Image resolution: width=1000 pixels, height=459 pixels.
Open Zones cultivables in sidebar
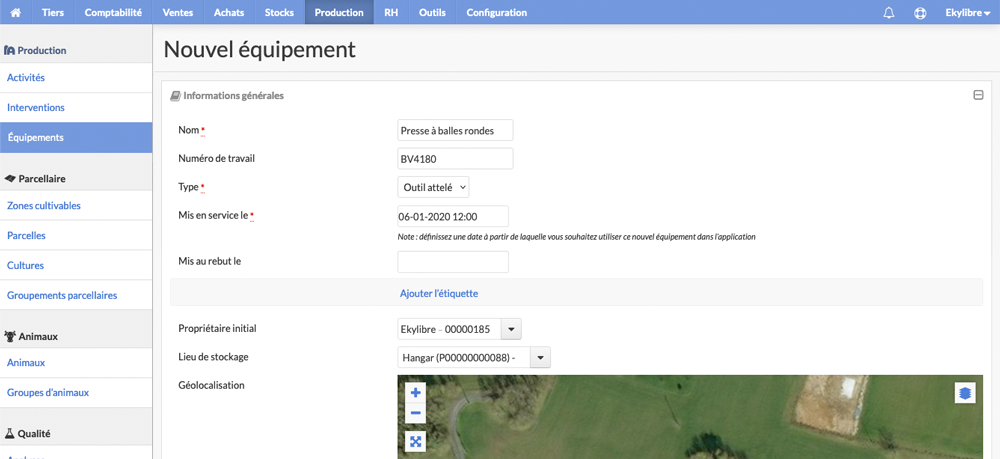[x=76, y=206]
